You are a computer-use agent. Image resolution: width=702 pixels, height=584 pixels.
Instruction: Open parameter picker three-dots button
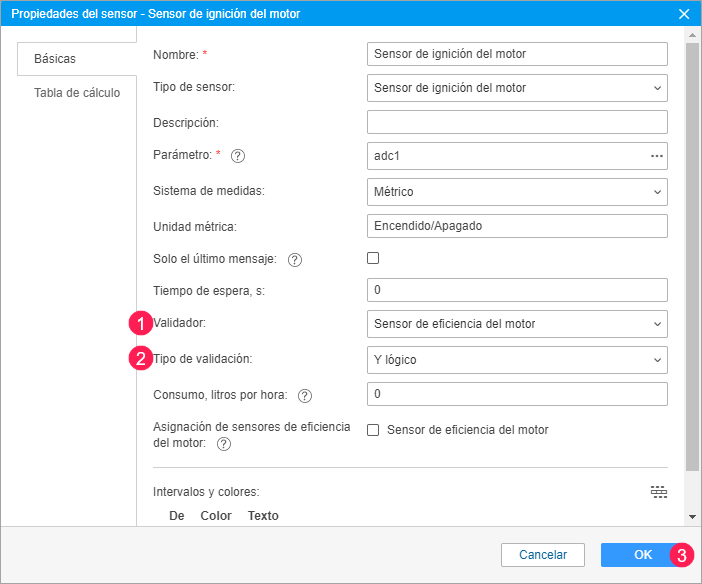coord(657,156)
